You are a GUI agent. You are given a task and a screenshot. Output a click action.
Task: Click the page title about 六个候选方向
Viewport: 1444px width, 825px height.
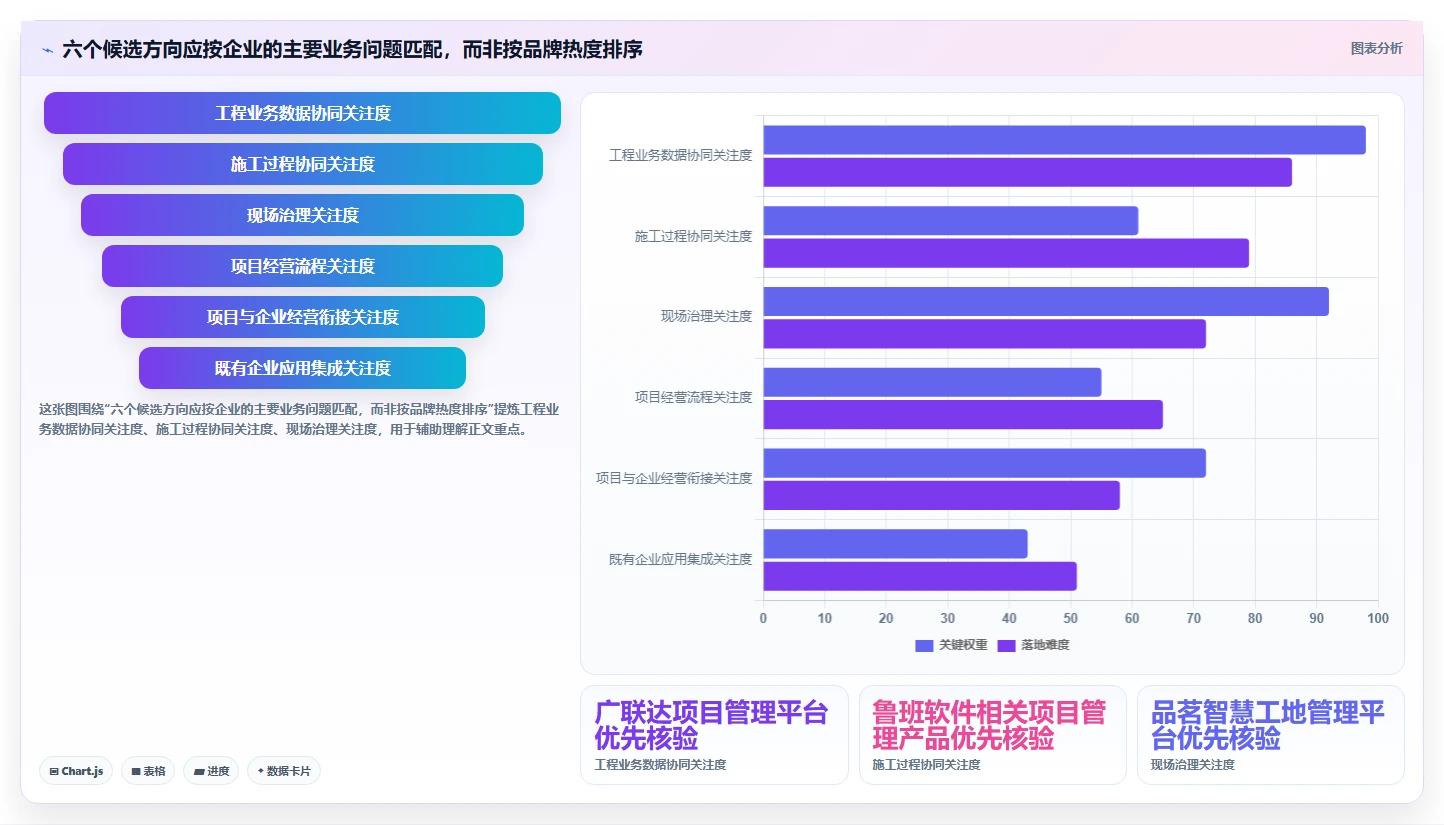[x=352, y=49]
